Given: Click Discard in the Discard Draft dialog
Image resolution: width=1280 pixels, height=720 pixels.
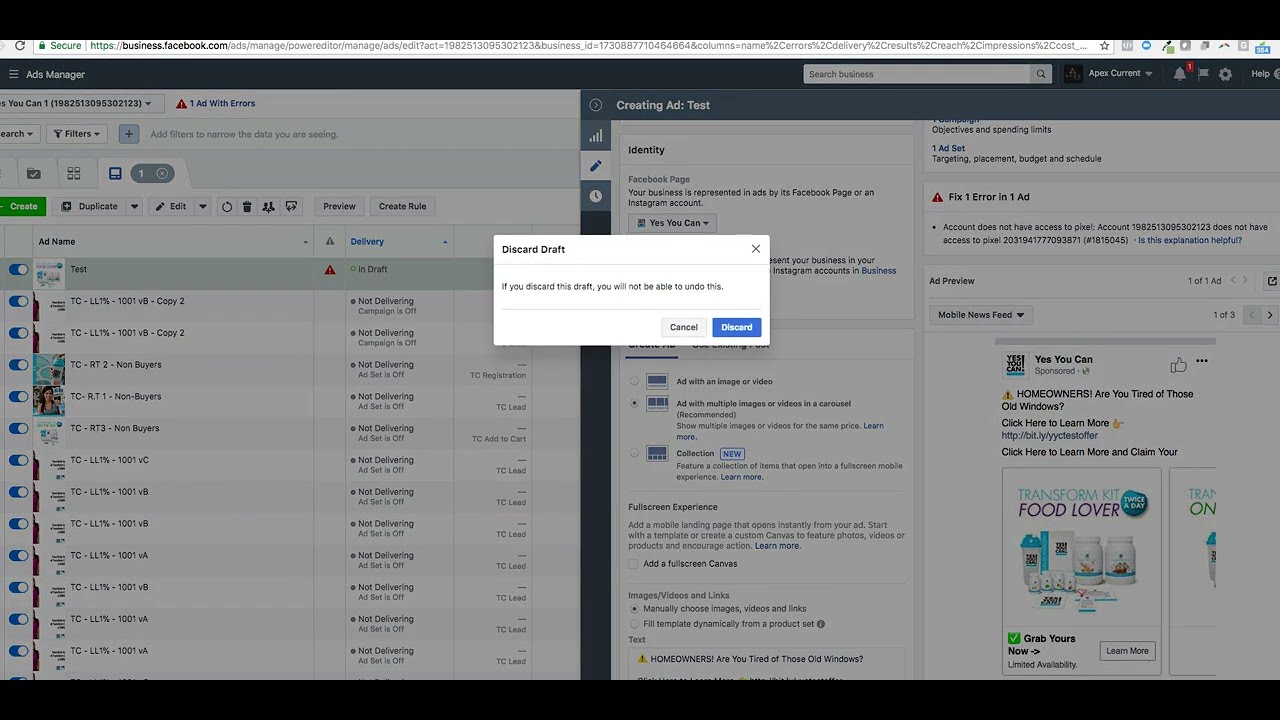Looking at the screenshot, I should pyautogui.click(x=737, y=327).
